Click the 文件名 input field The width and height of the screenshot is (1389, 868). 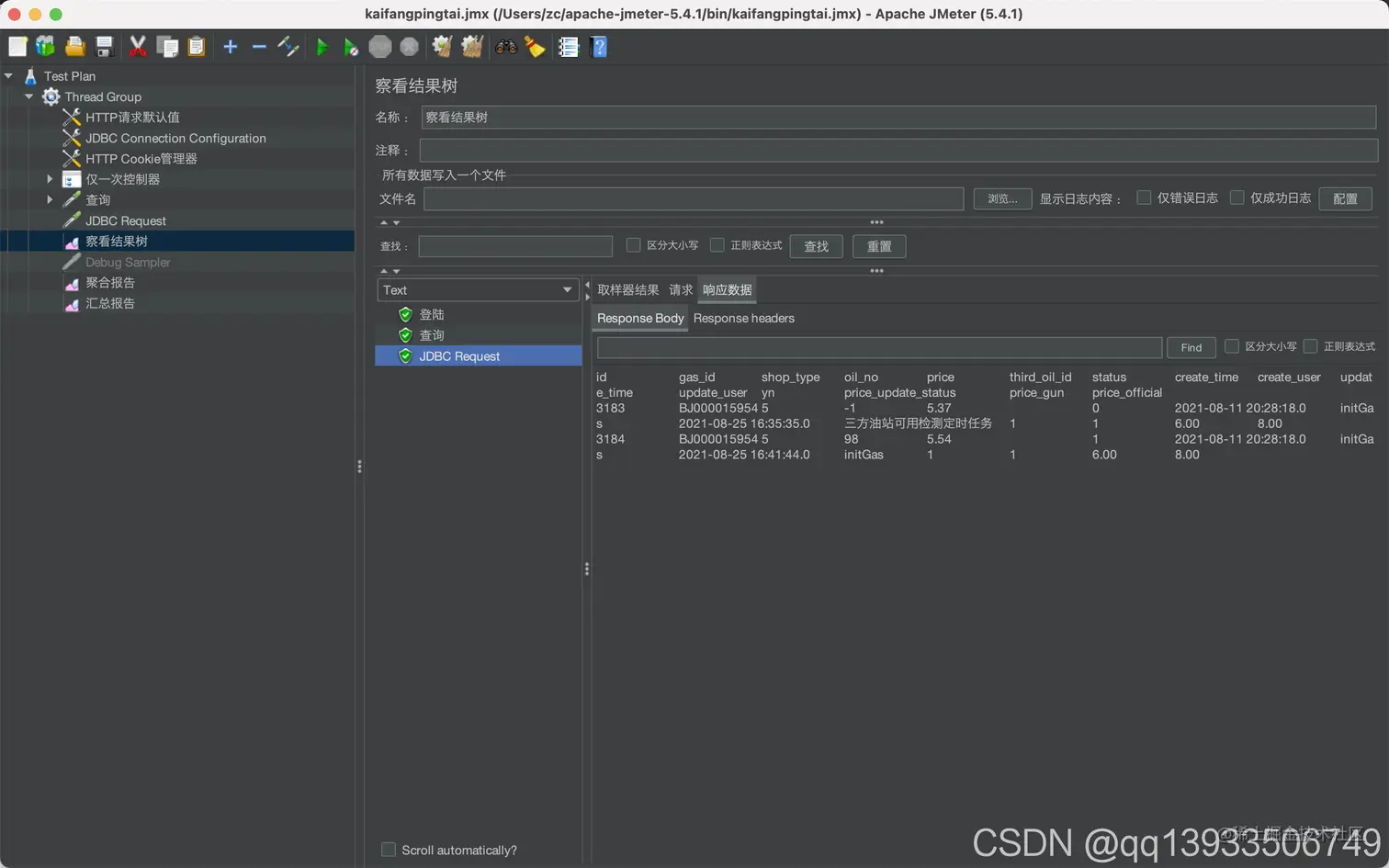coord(694,198)
